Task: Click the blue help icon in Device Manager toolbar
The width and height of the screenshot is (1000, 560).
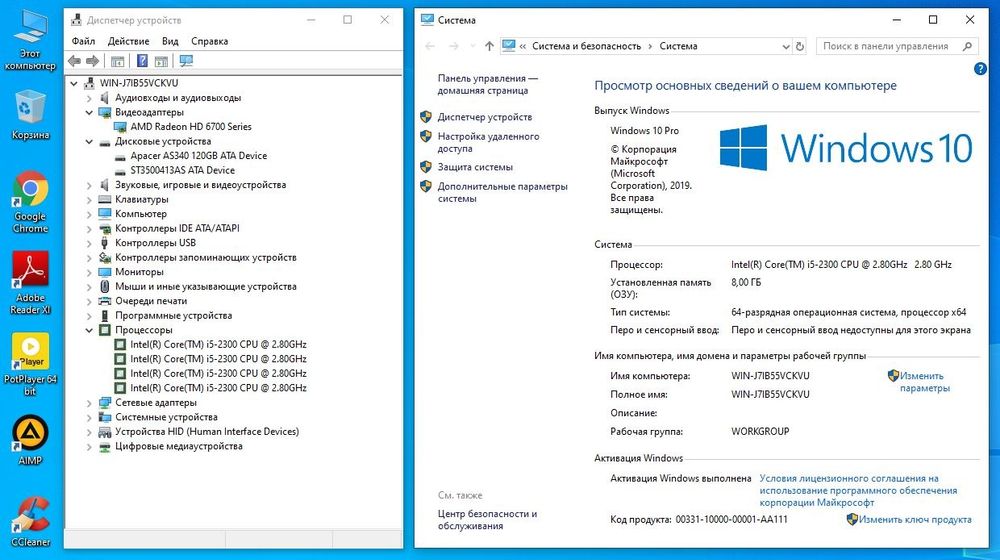Action: (x=142, y=61)
